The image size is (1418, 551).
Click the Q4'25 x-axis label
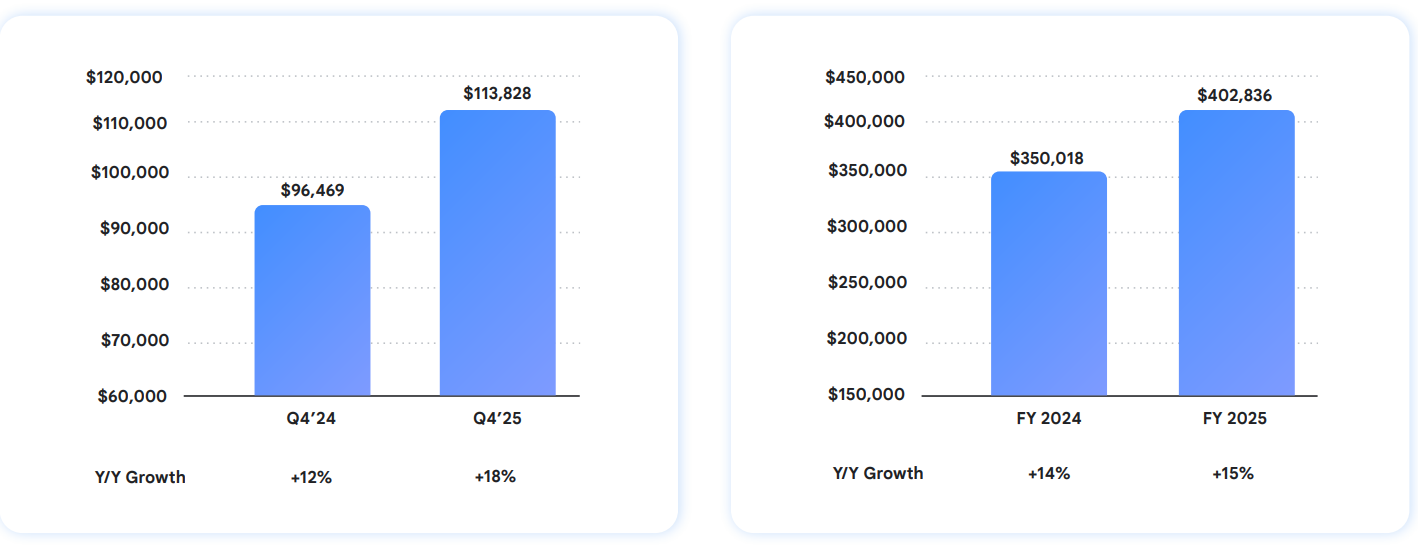(497, 419)
